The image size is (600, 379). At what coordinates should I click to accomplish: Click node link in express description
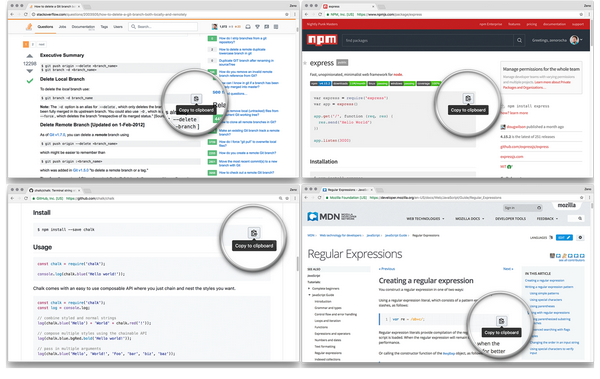tap(398, 74)
